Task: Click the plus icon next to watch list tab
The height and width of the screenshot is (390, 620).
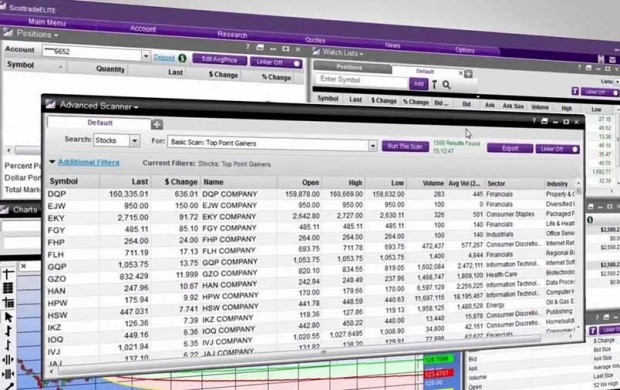Action: point(469,74)
